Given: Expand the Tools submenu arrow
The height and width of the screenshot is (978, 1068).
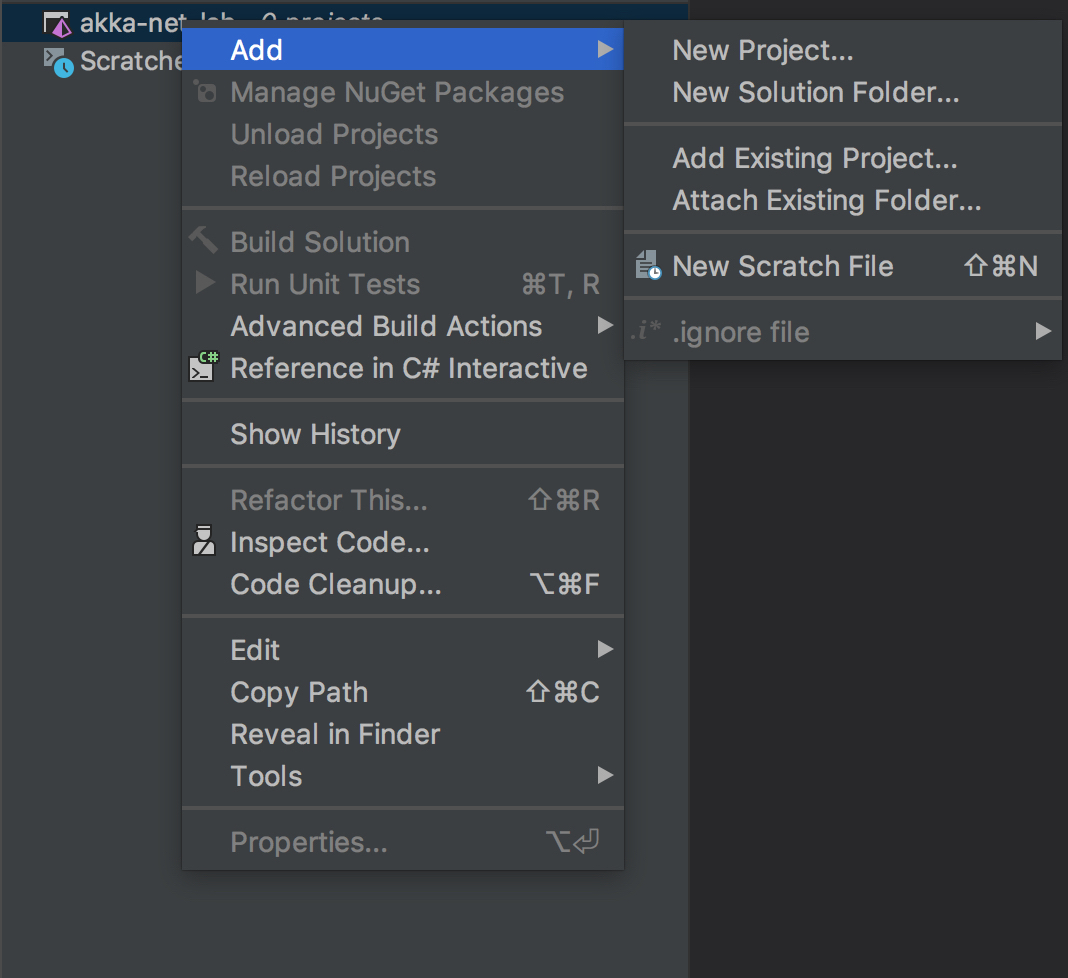Looking at the screenshot, I should [604, 775].
